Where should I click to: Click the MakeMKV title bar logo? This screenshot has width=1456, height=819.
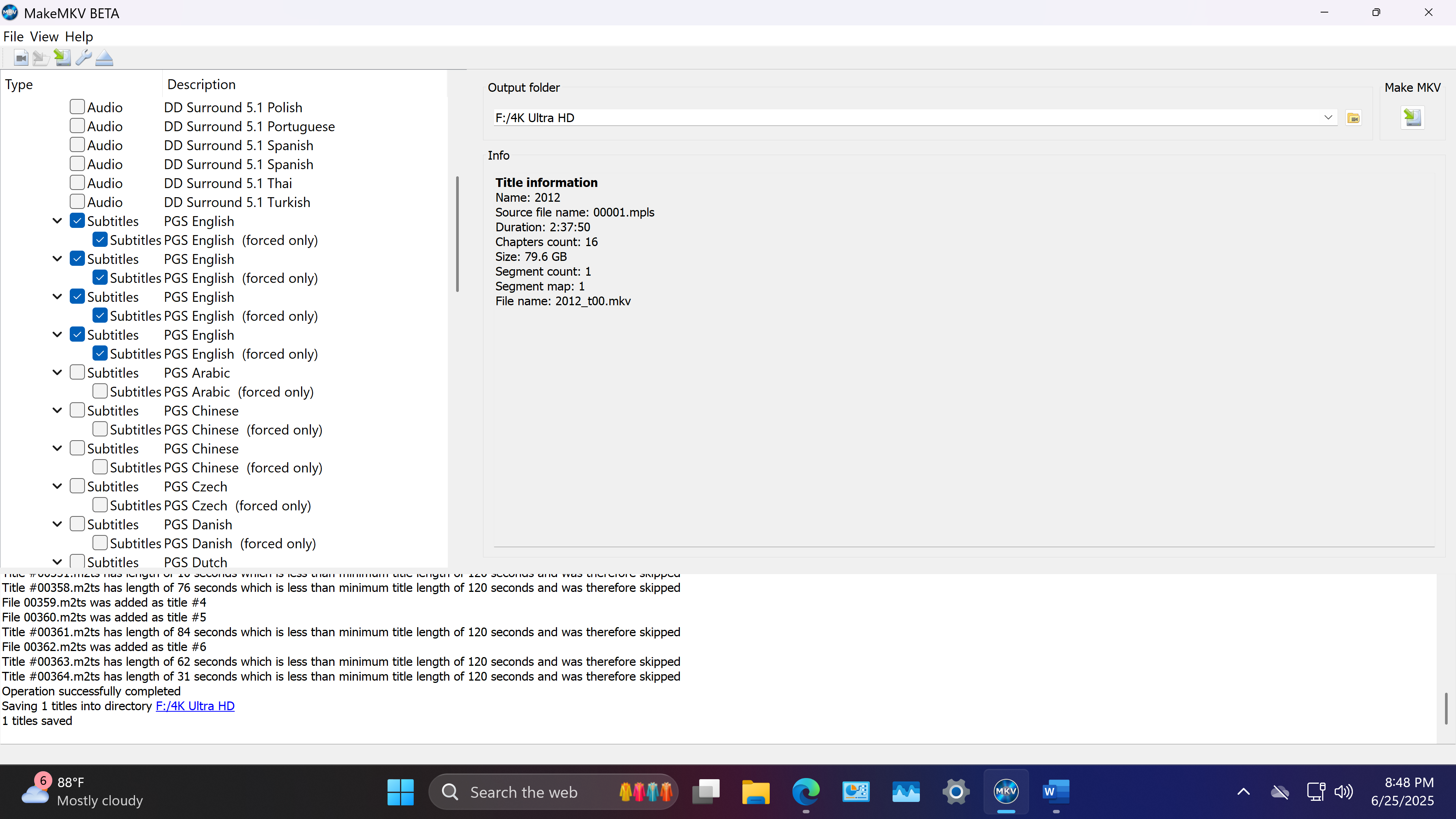click(x=10, y=13)
